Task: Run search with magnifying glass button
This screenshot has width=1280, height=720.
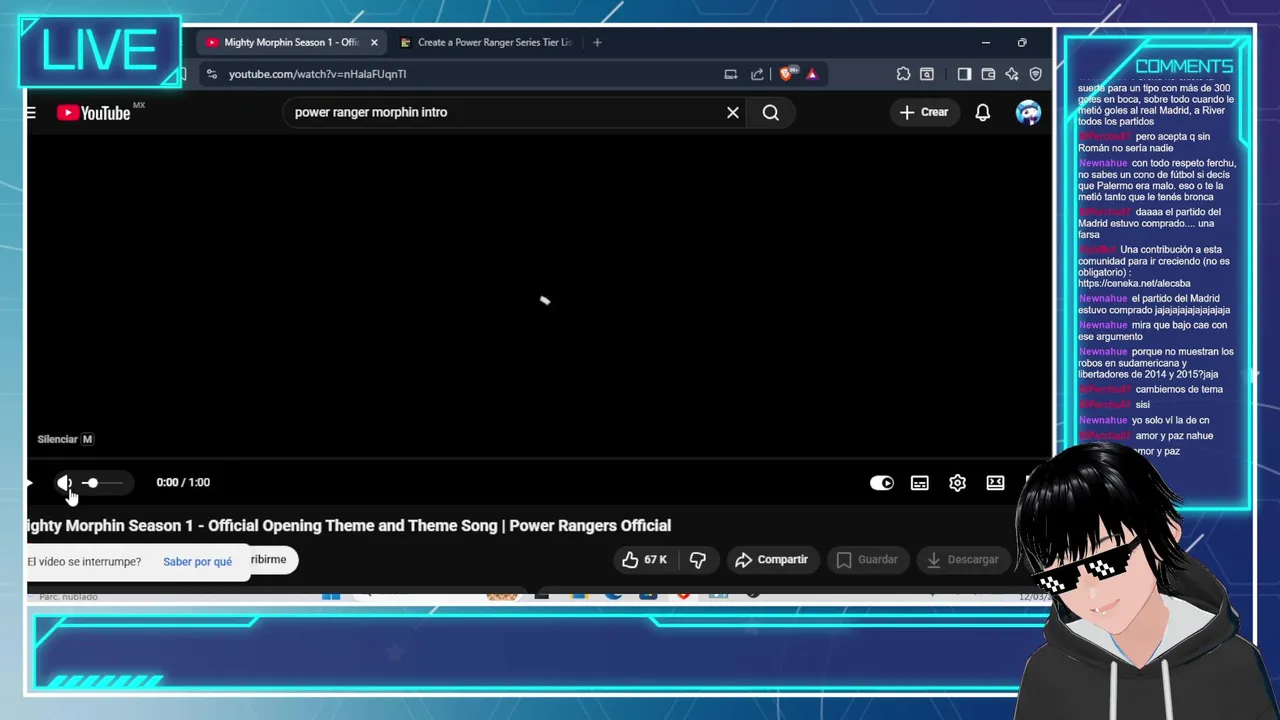Action: (771, 112)
